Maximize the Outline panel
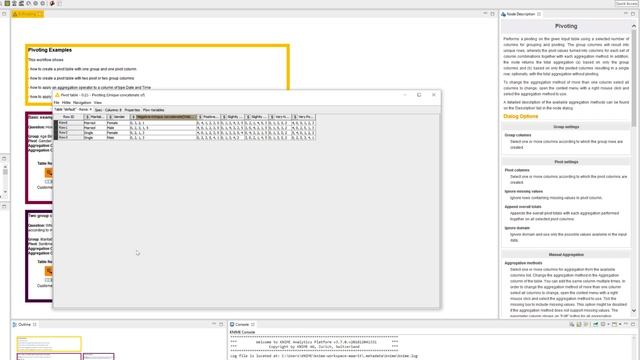 (x=221, y=324)
